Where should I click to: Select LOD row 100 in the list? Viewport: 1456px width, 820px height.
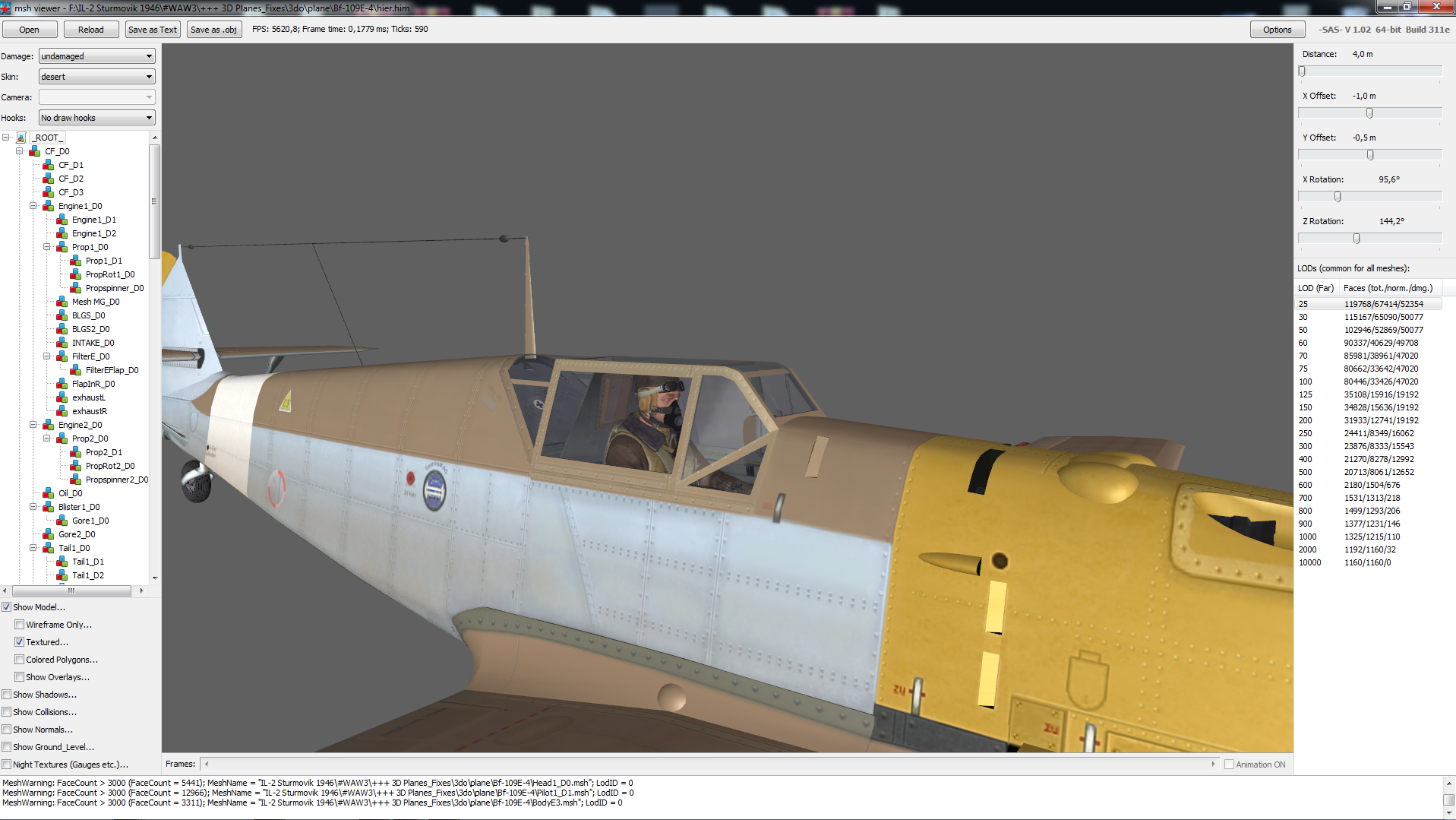tap(1368, 382)
